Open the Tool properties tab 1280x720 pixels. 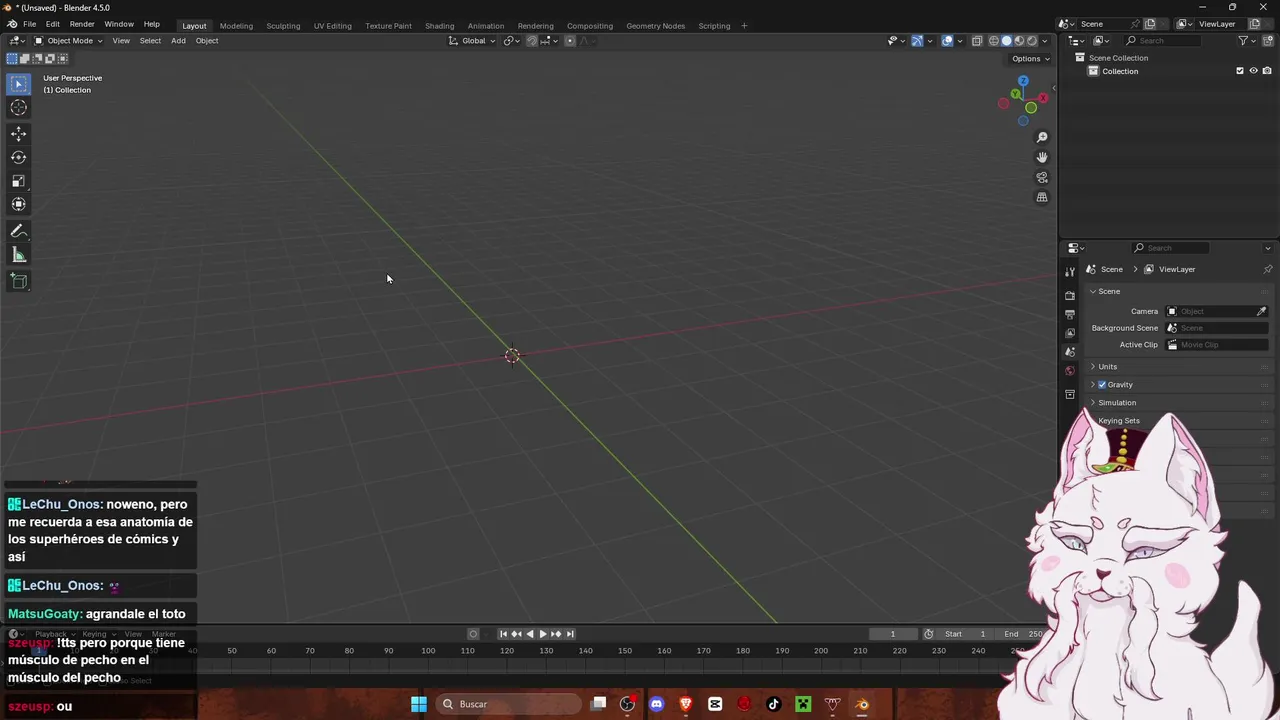click(1070, 271)
